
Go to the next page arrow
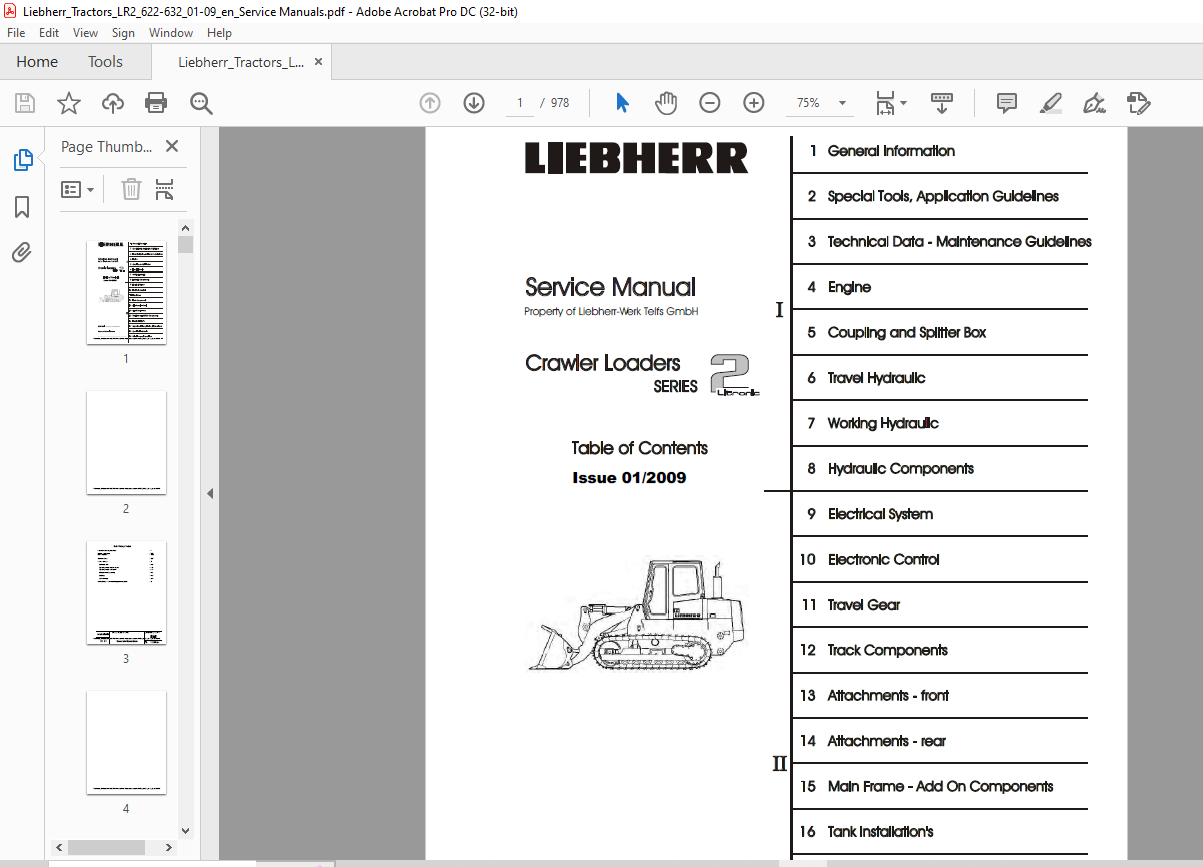pos(474,103)
